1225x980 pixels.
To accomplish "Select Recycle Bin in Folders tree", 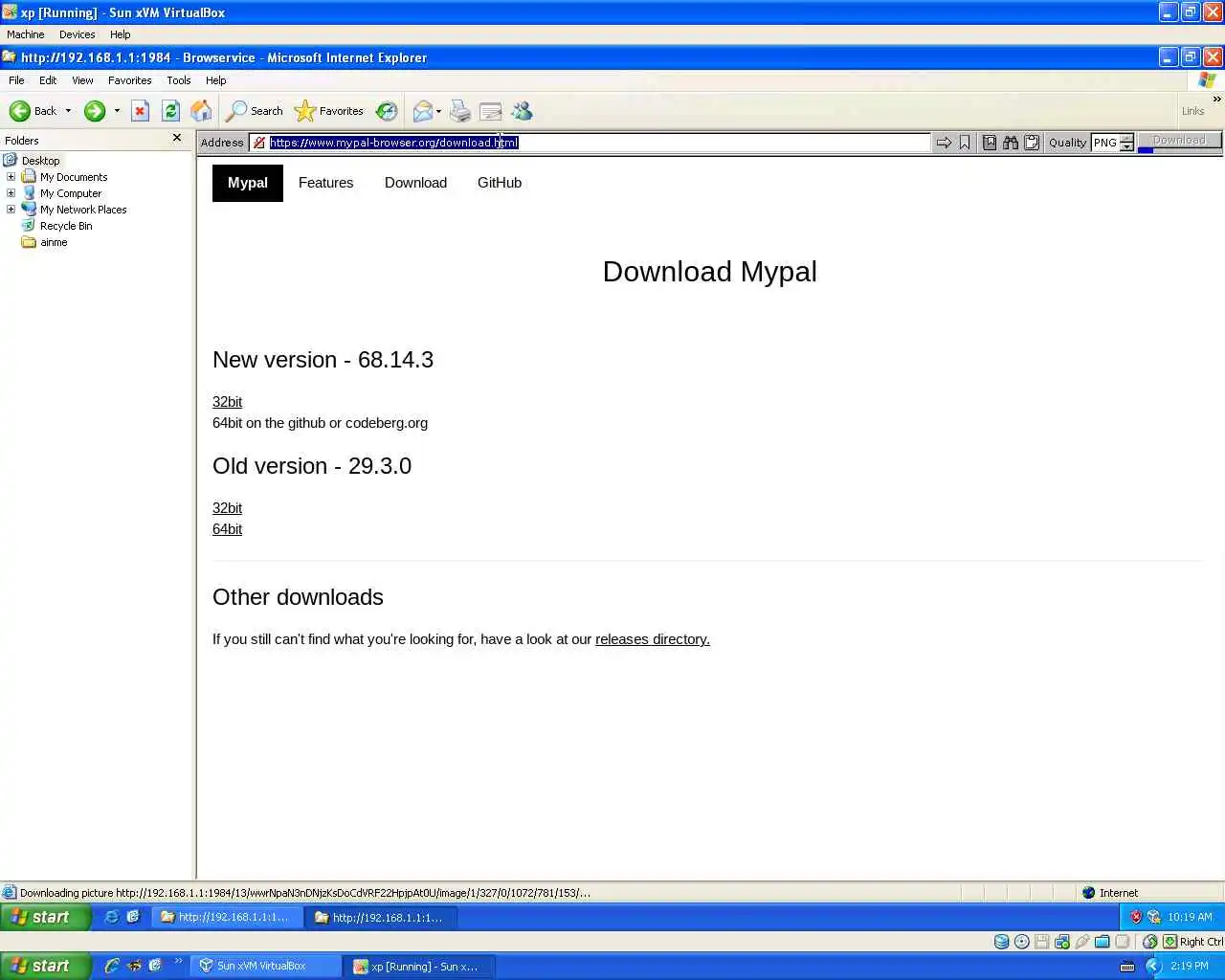I will click(66, 226).
